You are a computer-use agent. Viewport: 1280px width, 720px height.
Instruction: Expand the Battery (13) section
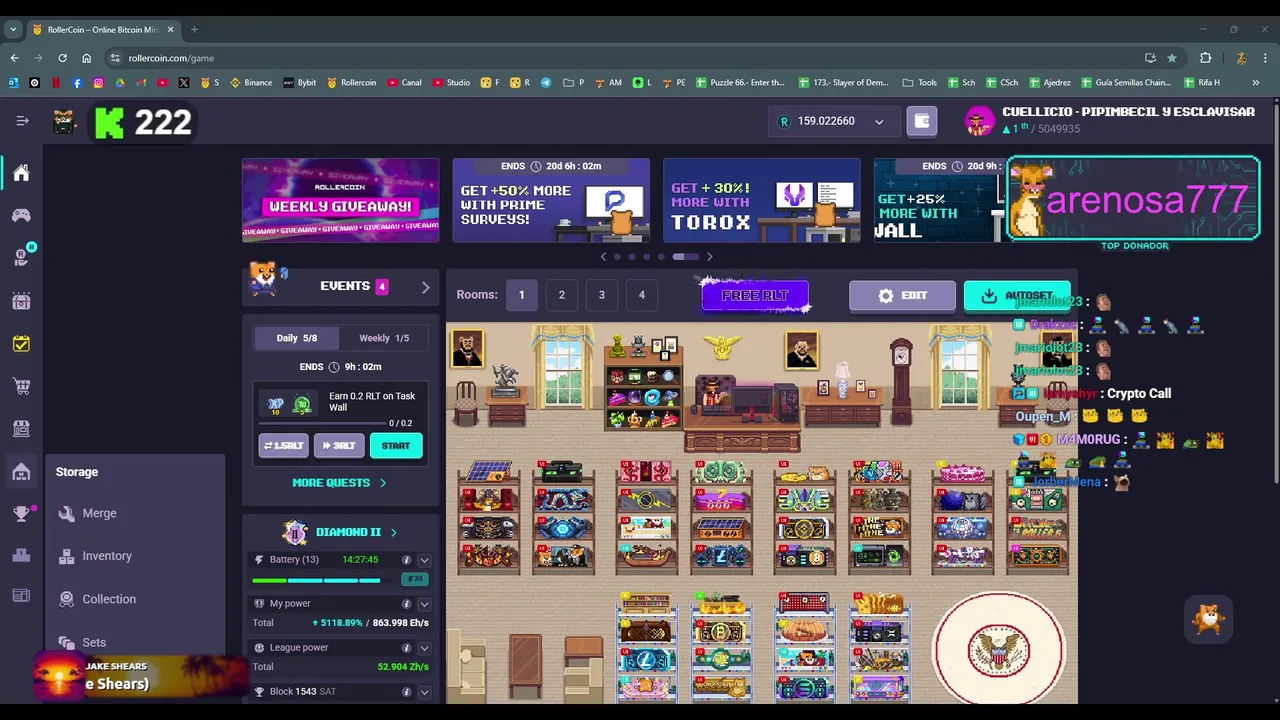point(424,560)
